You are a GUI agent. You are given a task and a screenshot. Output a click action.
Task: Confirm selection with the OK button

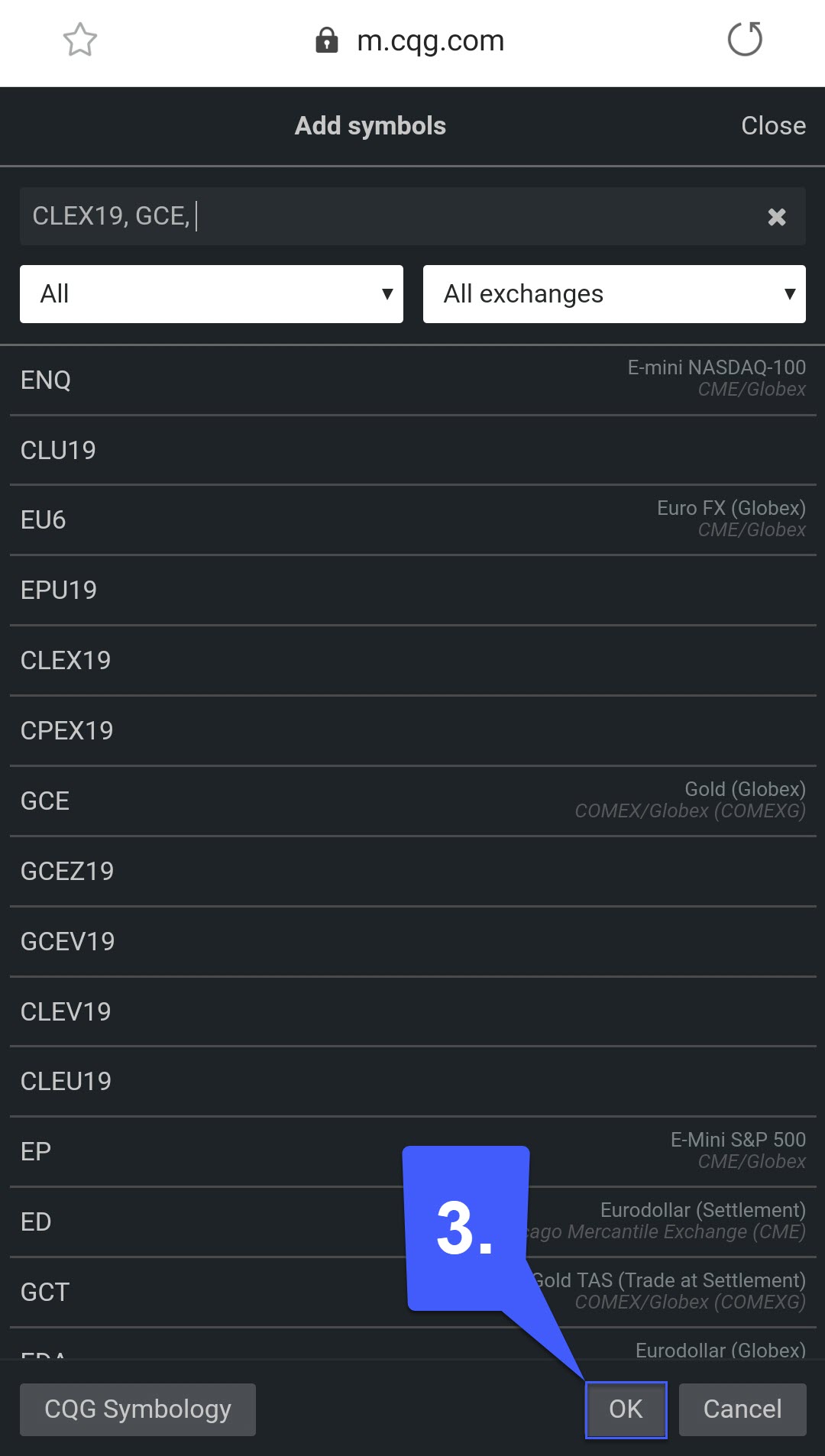pyautogui.click(x=626, y=1409)
